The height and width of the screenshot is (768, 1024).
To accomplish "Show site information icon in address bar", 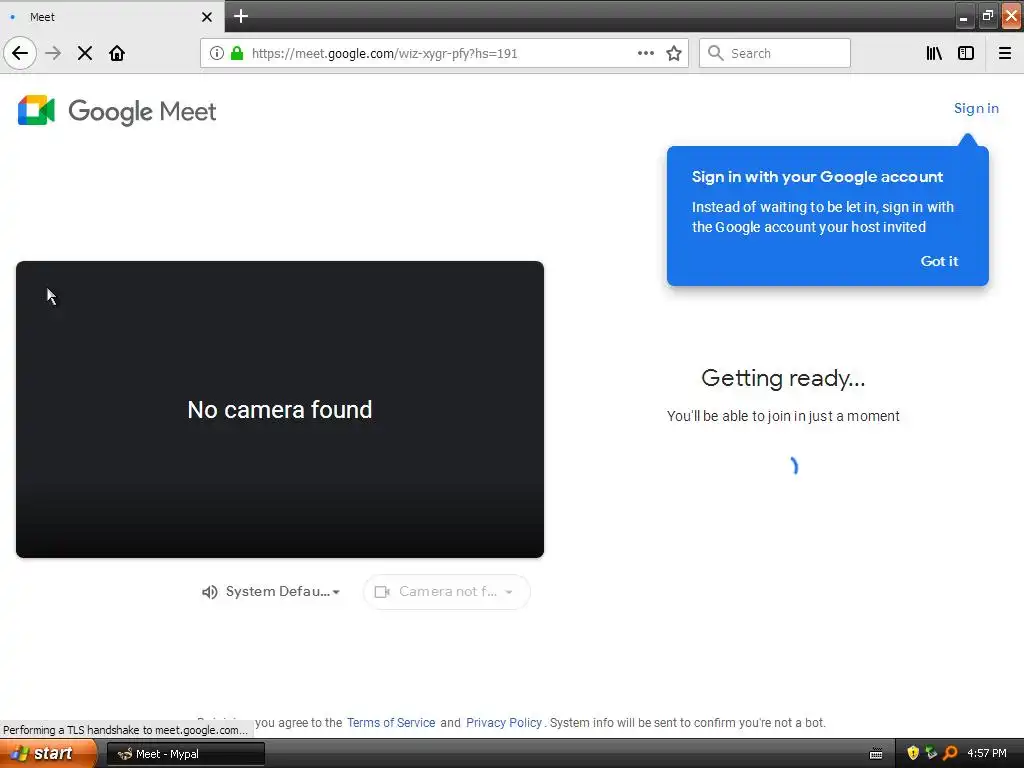I will [216, 53].
